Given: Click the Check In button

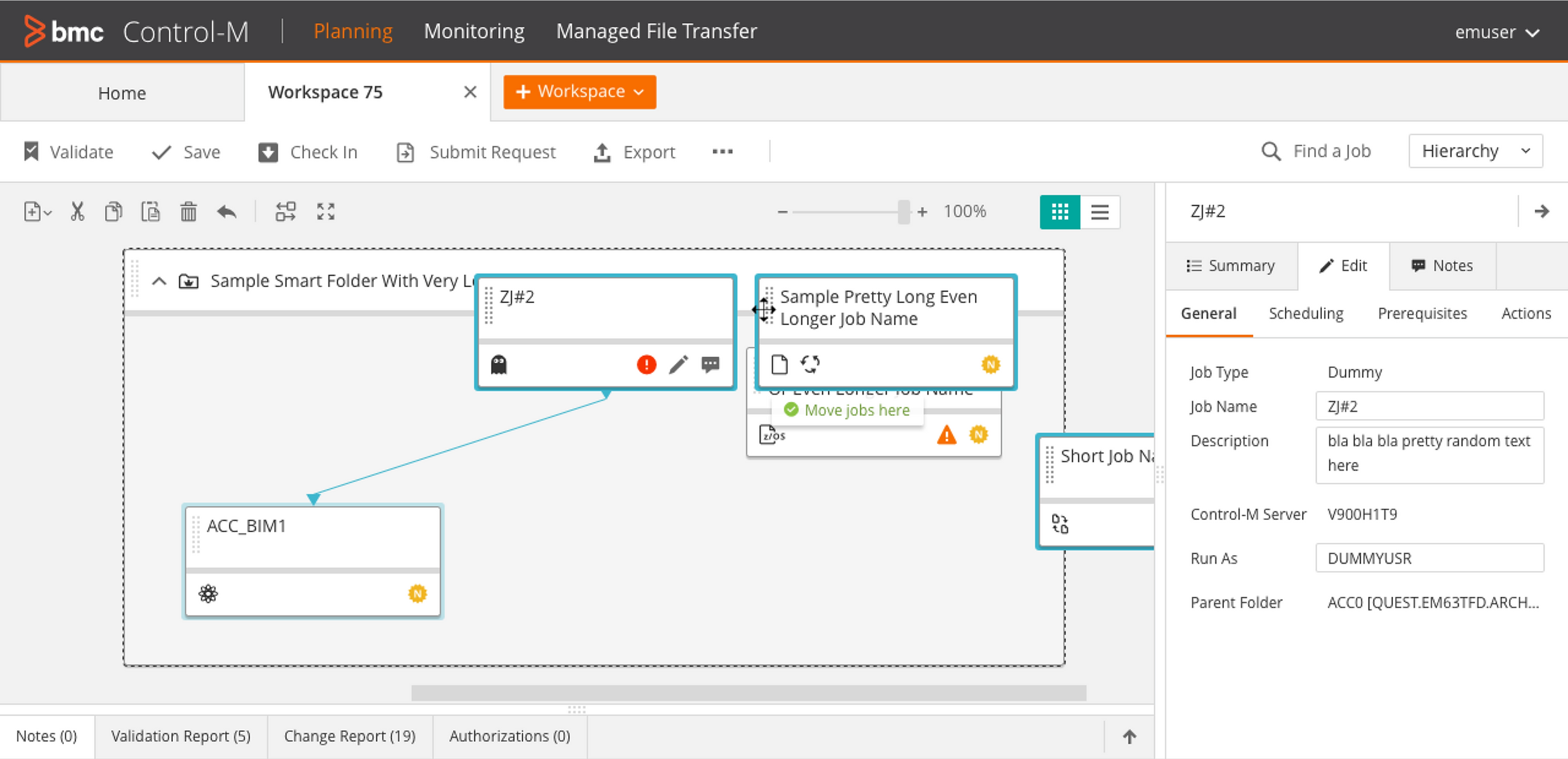Looking at the screenshot, I should [307, 151].
